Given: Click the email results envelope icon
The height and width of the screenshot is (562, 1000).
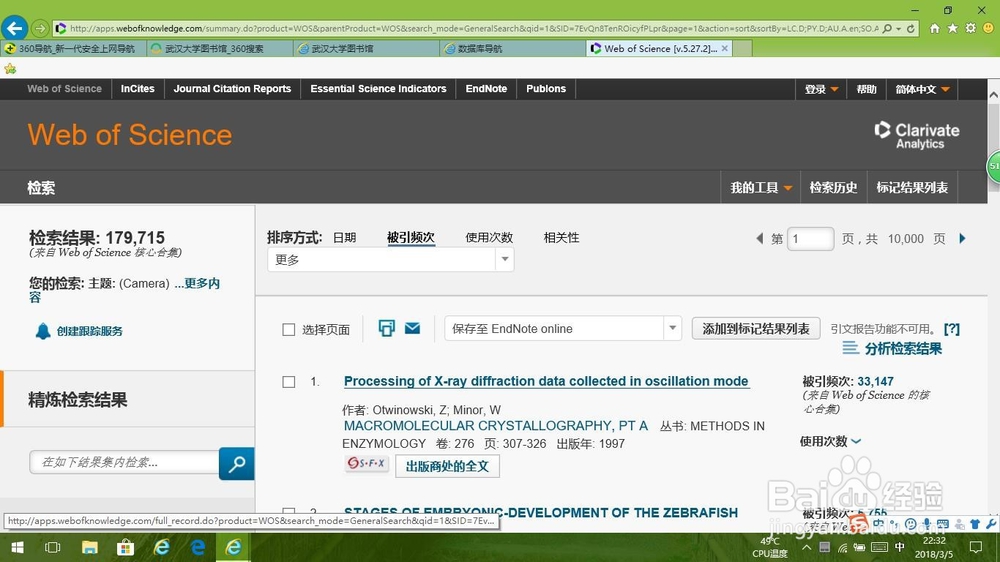Looking at the screenshot, I should click(x=413, y=329).
